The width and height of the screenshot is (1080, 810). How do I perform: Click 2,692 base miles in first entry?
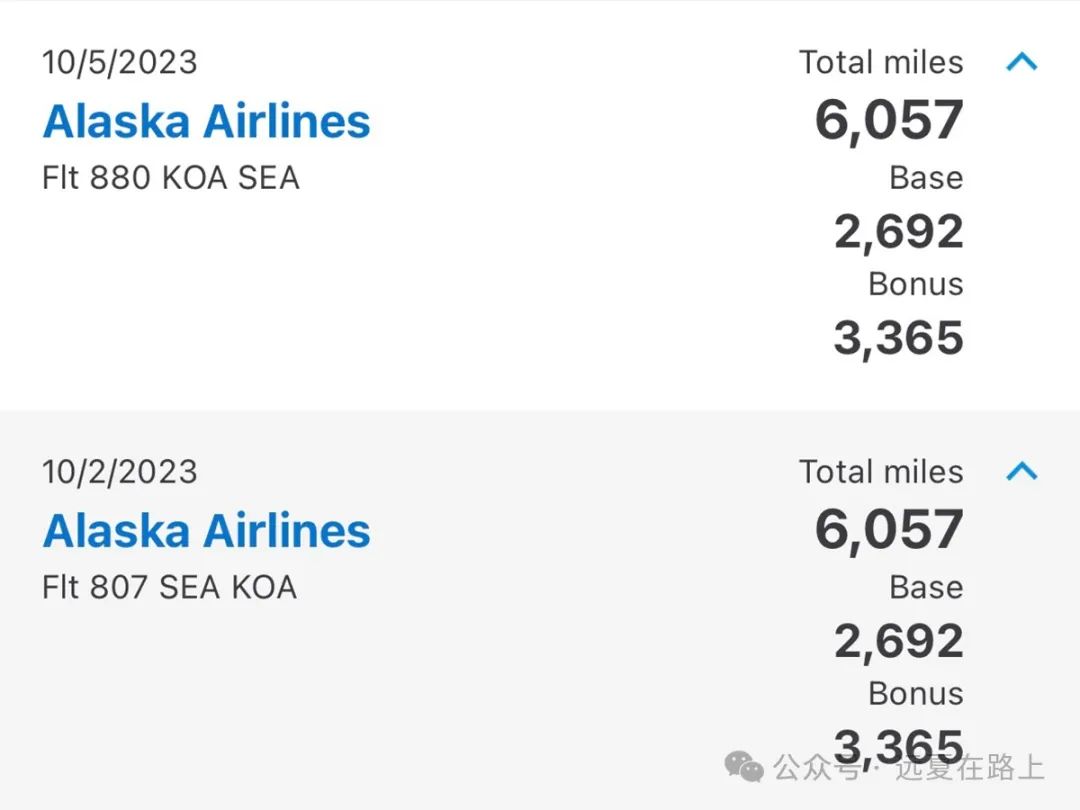click(x=898, y=231)
